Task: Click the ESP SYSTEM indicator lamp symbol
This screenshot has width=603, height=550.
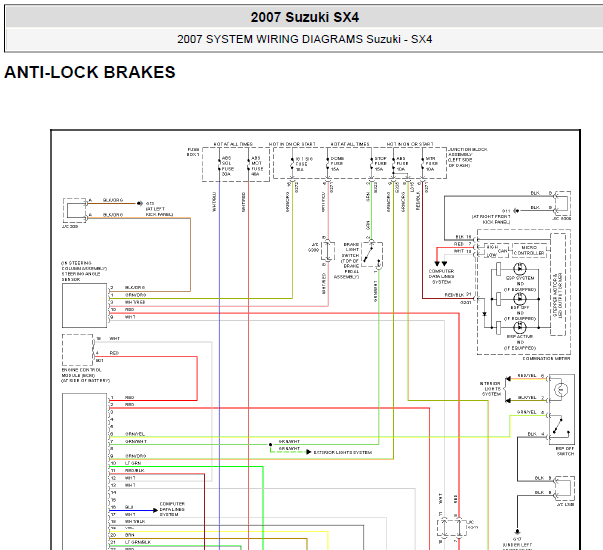Action: 520,268
